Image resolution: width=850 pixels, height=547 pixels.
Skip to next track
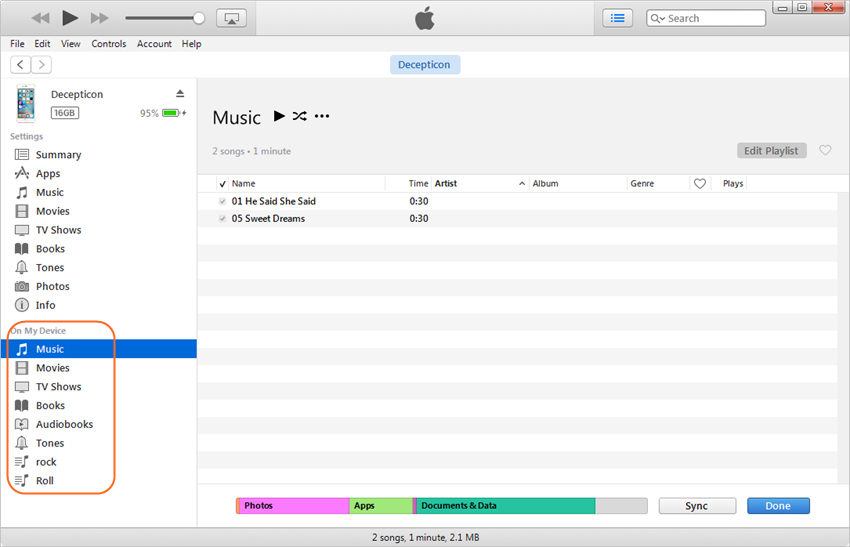pyautogui.click(x=99, y=18)
